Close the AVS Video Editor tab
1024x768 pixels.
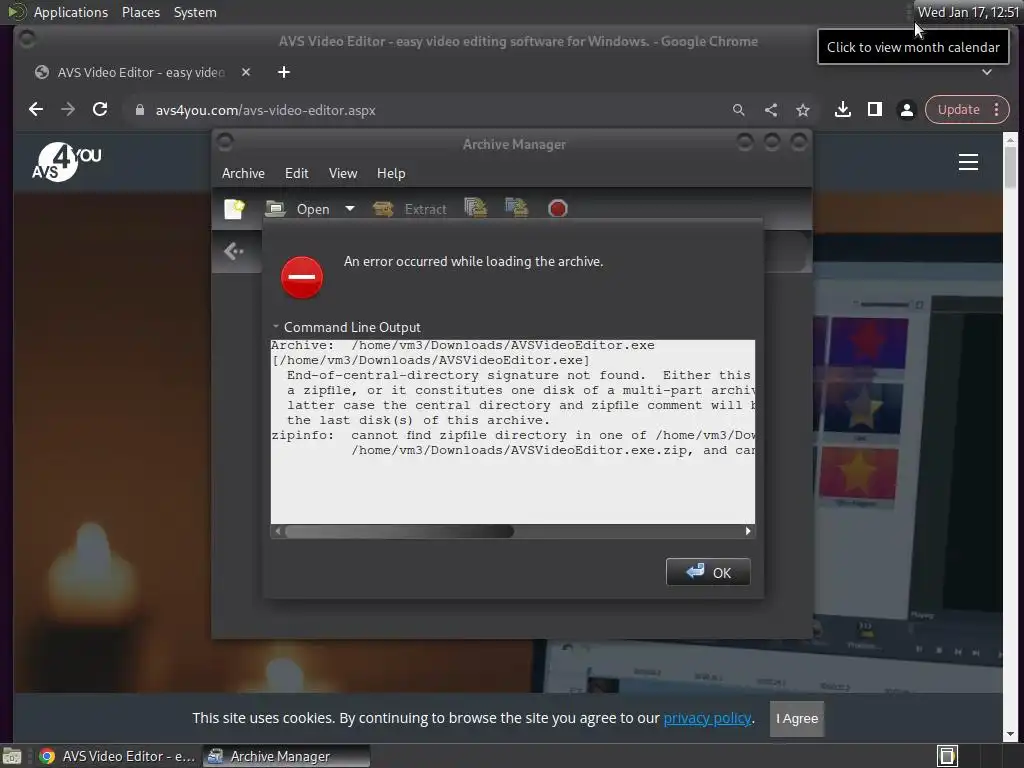[246, 72]
